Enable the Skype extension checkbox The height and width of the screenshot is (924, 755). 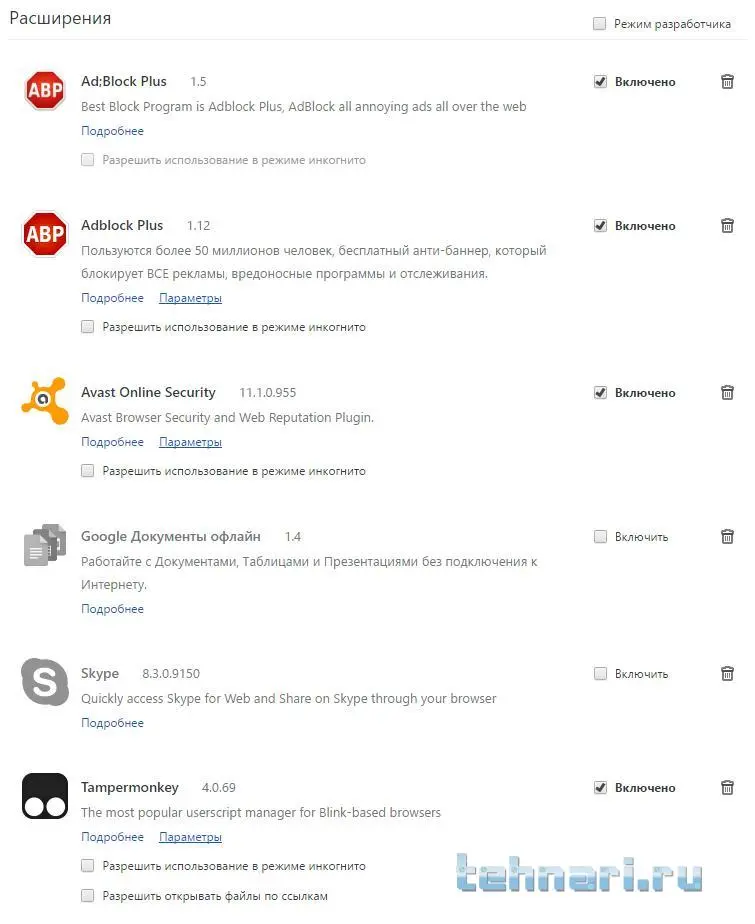coord(600,674)
